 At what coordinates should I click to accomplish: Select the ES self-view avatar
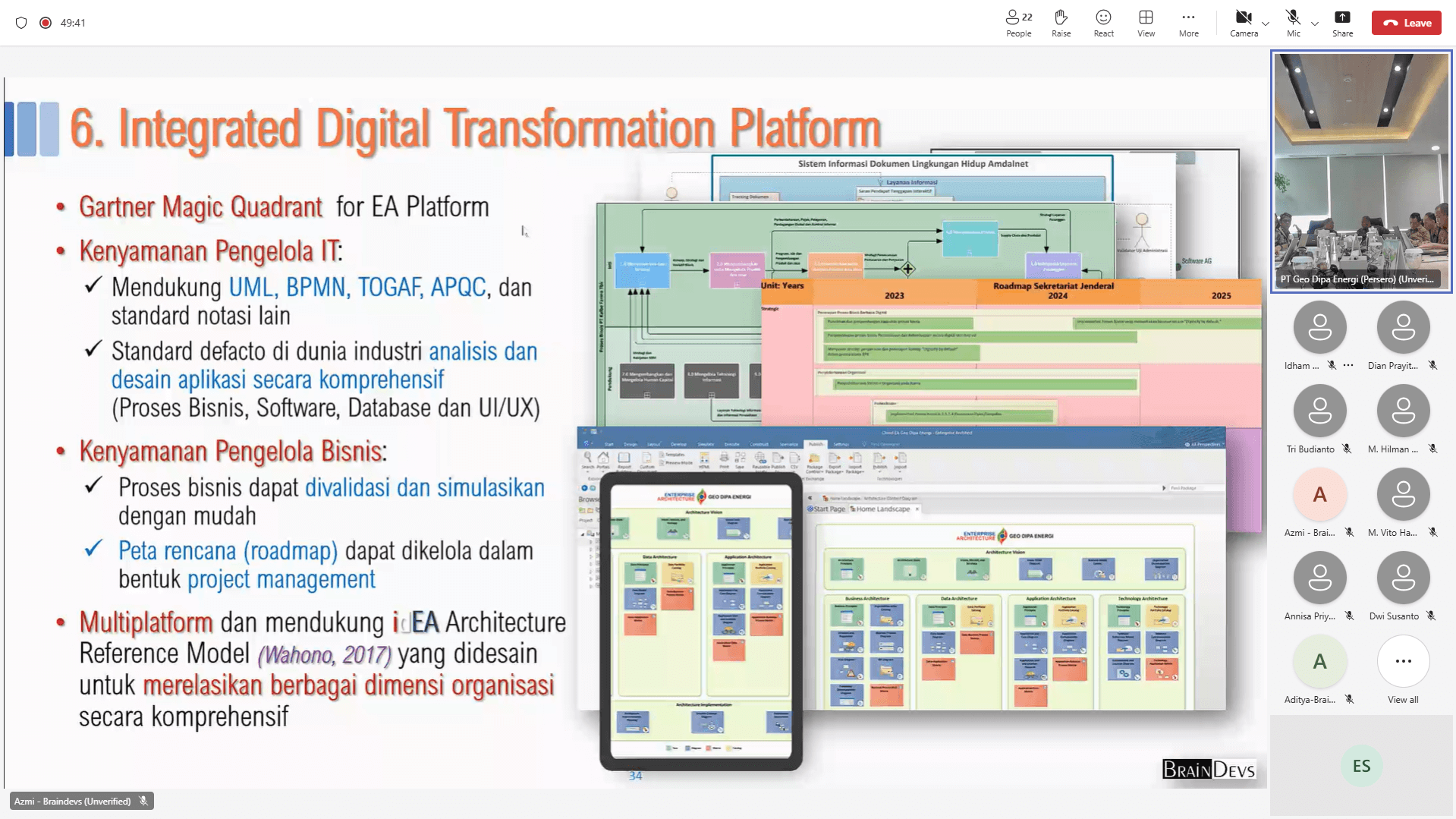click(x=1361, y=766)
